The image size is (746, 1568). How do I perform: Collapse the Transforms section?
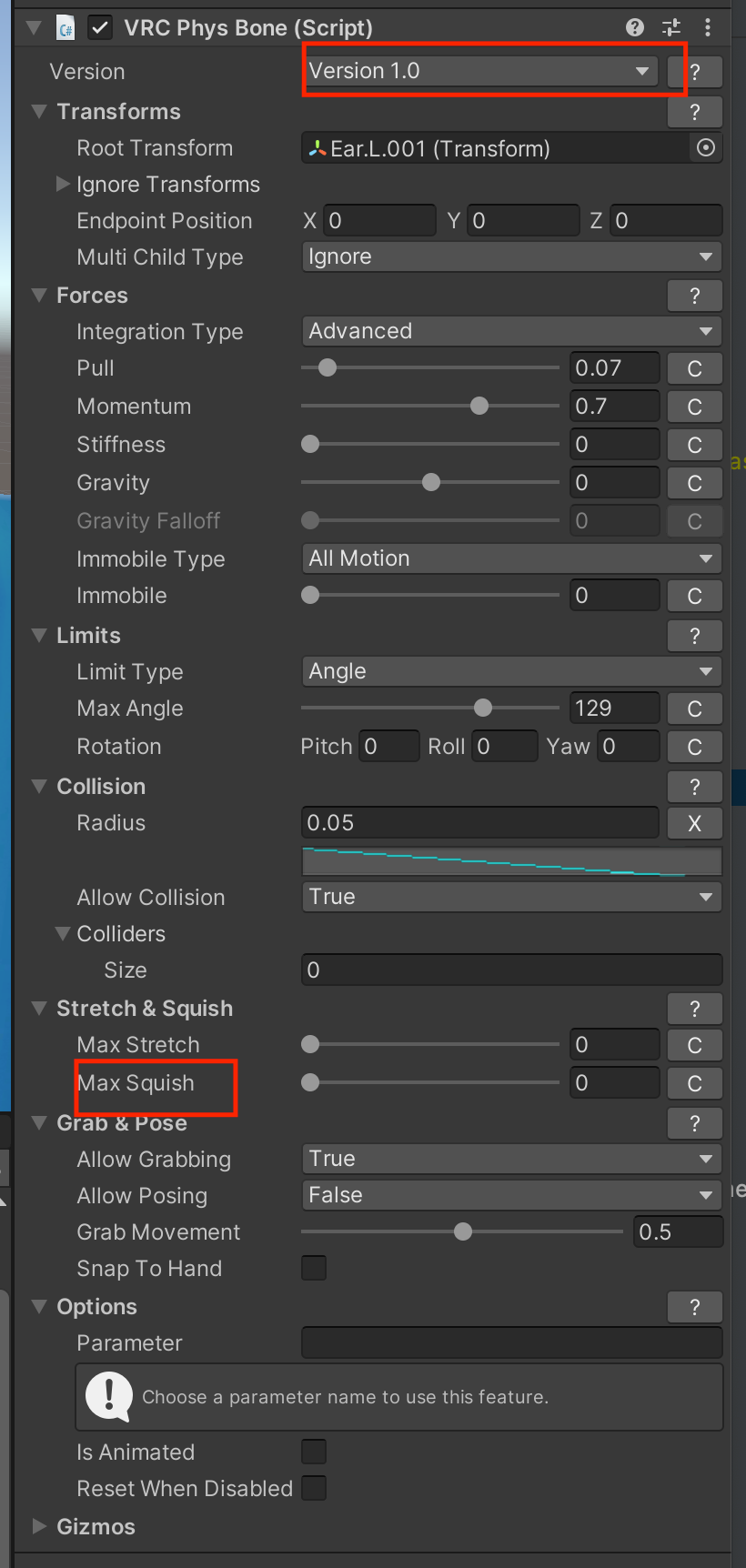point(39,112)
